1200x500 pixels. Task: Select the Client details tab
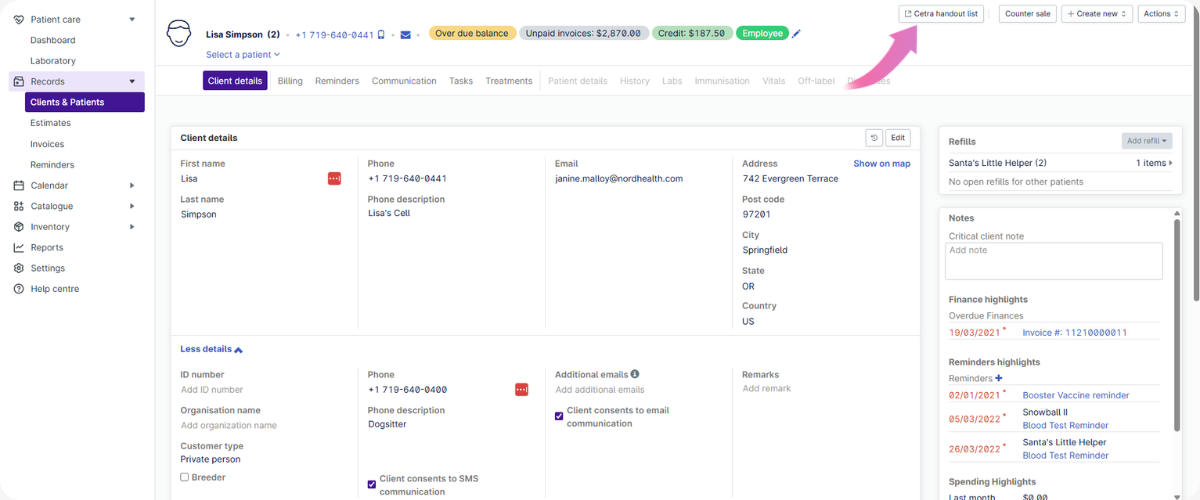(235, 81)
